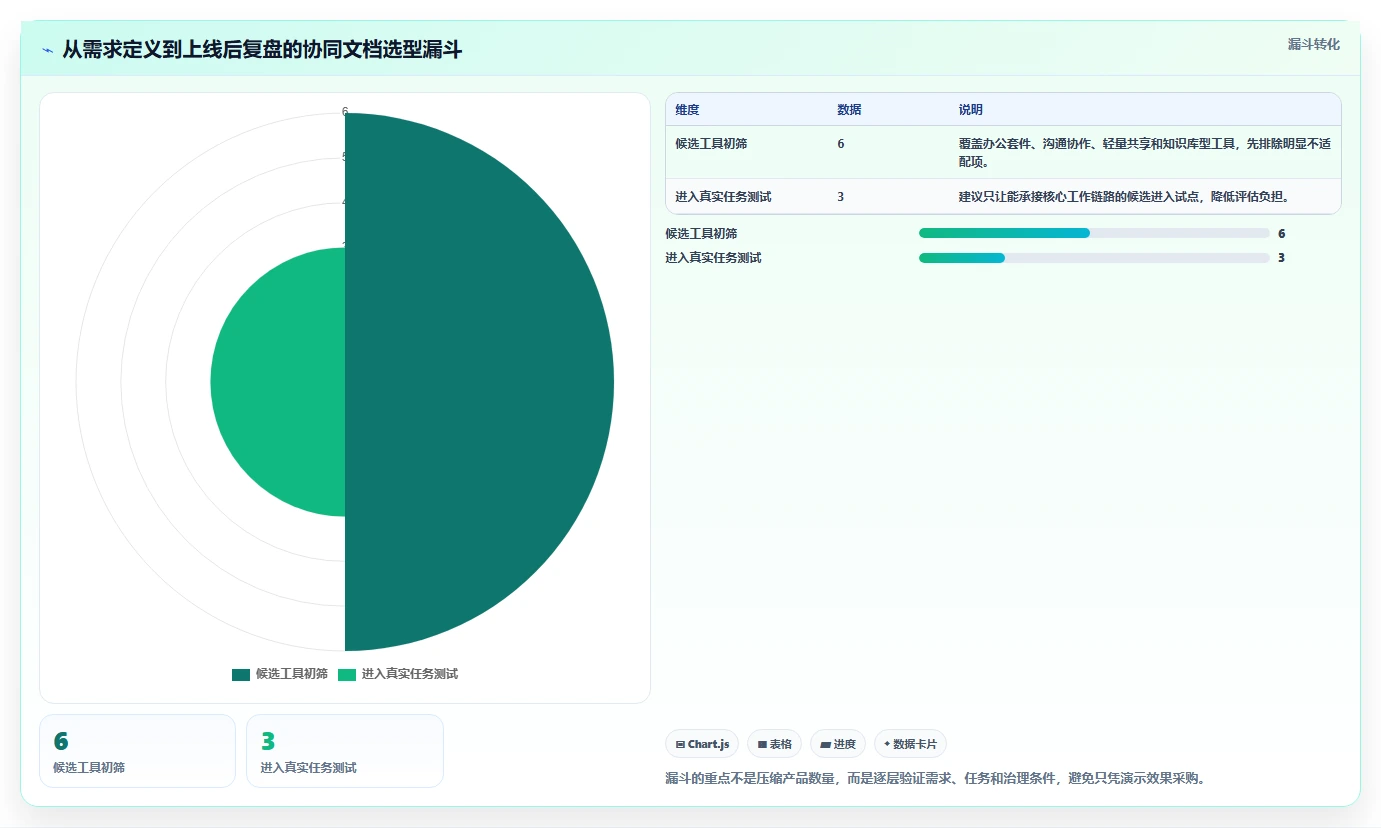This screenshot has width=1381, height=828.
Task: Click the page title 协同文档选型漏斗
Action: (x=262, y=50)
